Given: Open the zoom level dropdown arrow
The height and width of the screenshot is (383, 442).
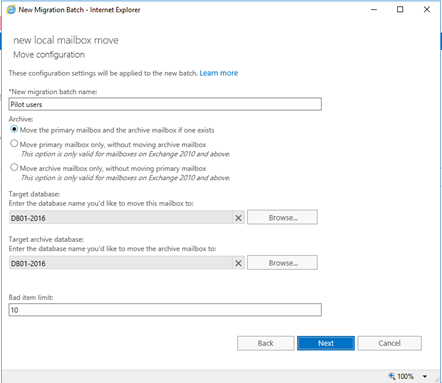Looking at the screenshot, I should pyautogui.click(x=425, y=376).
